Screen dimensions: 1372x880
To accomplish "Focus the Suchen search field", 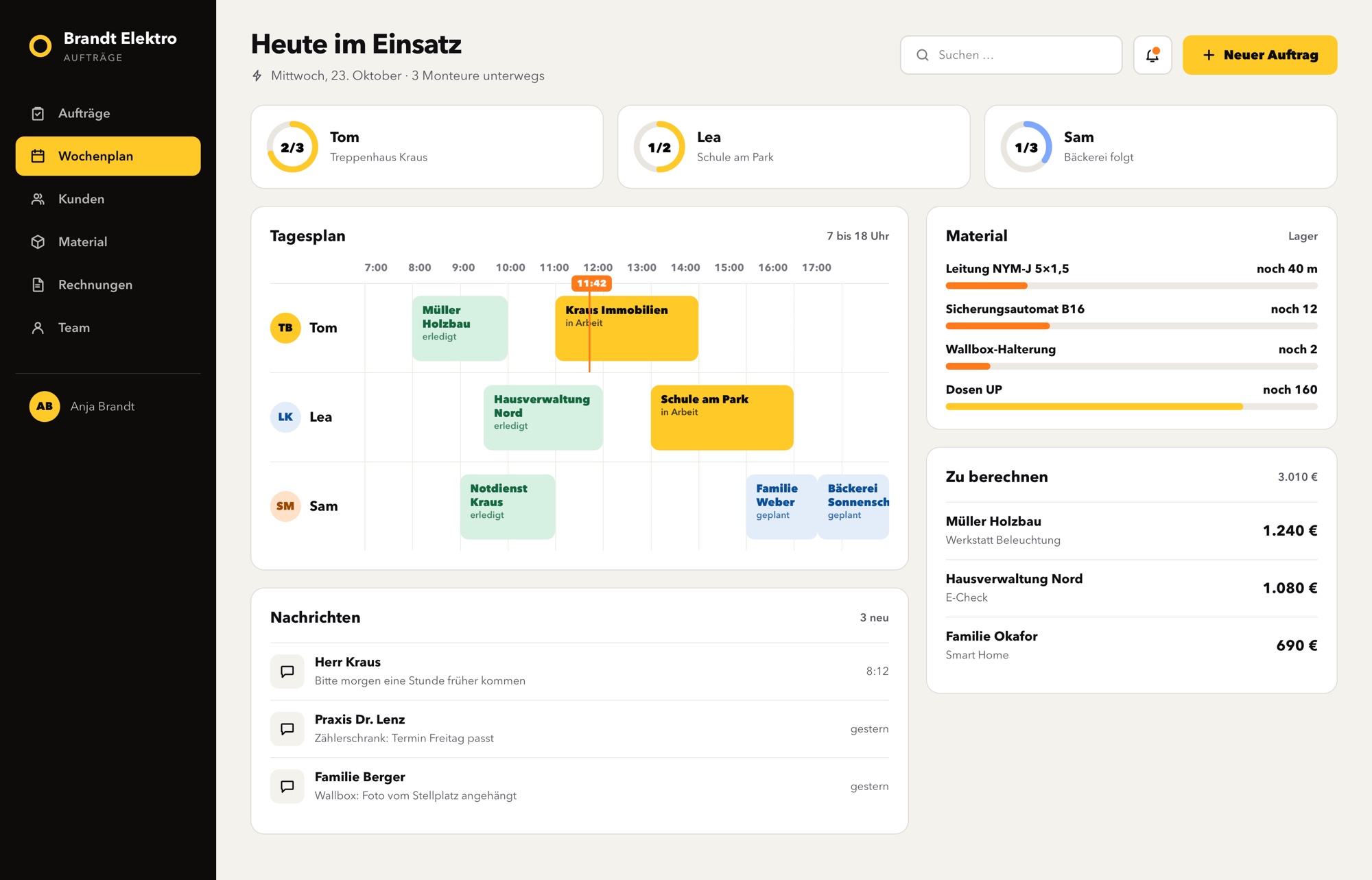I will click(x=1011, y=55).
